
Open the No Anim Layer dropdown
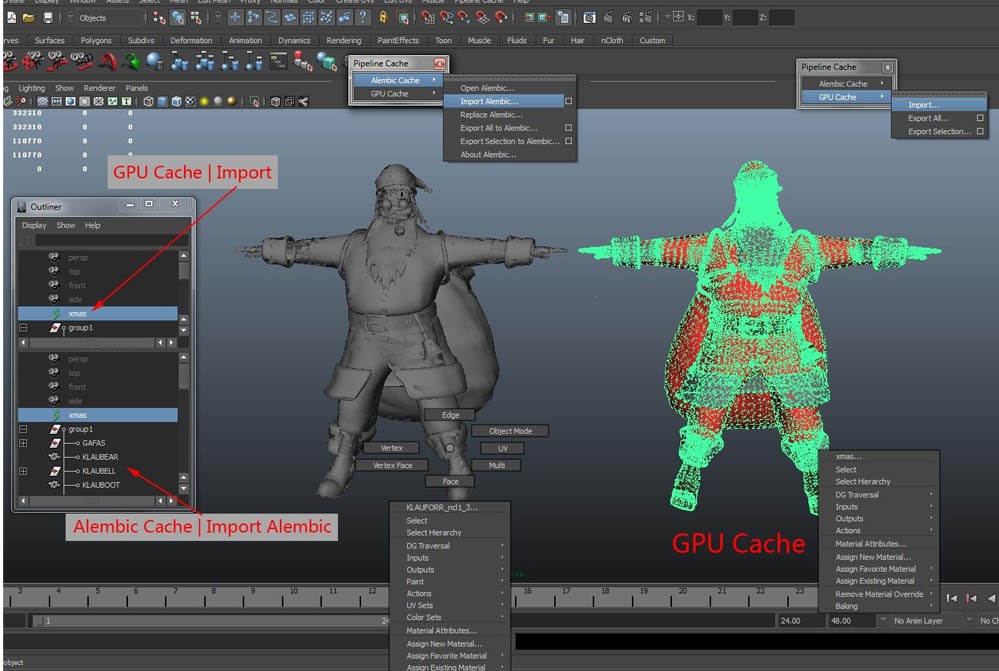[919, 621]
